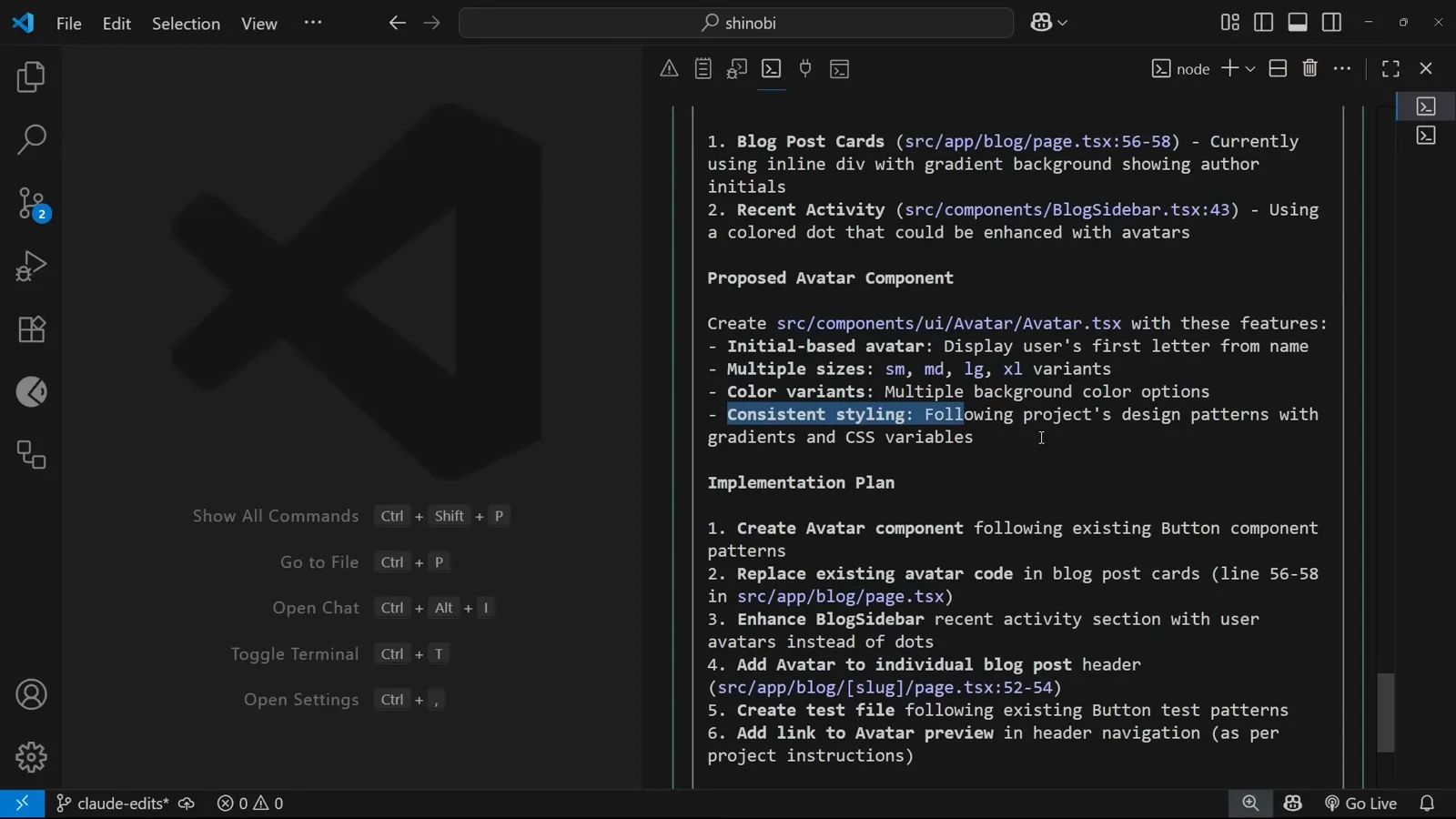Open the View menu
Screen dimensions: 1456x819
point(259,24)
